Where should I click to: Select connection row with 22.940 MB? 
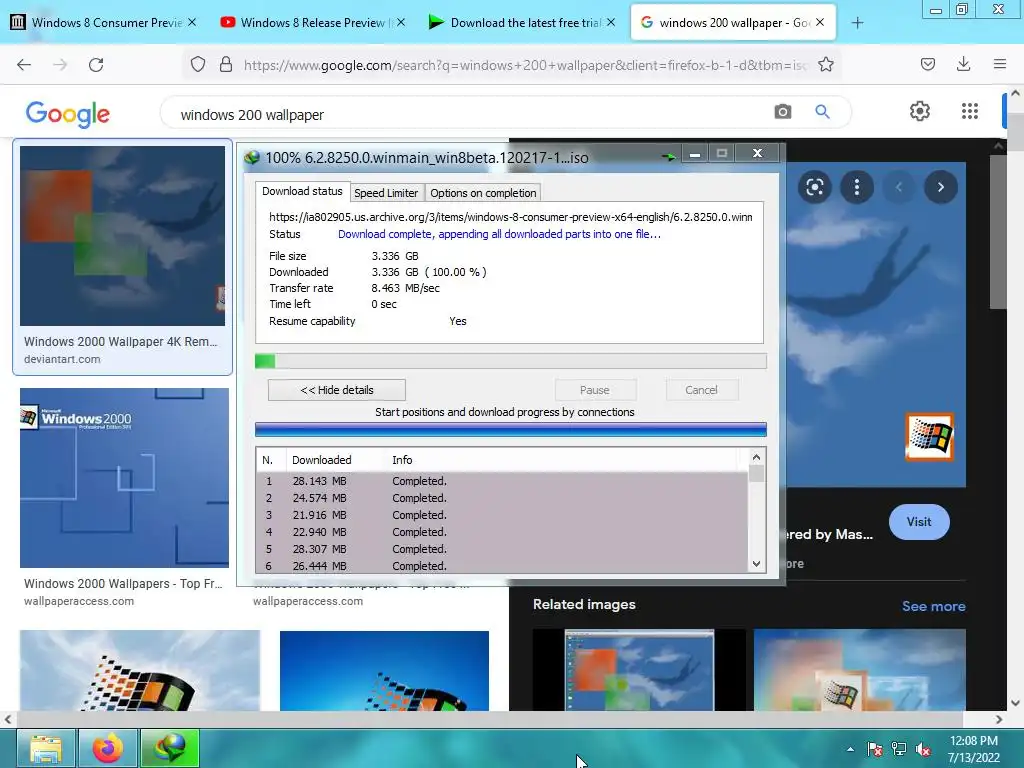pyautogui.click(x=502, y=532)
